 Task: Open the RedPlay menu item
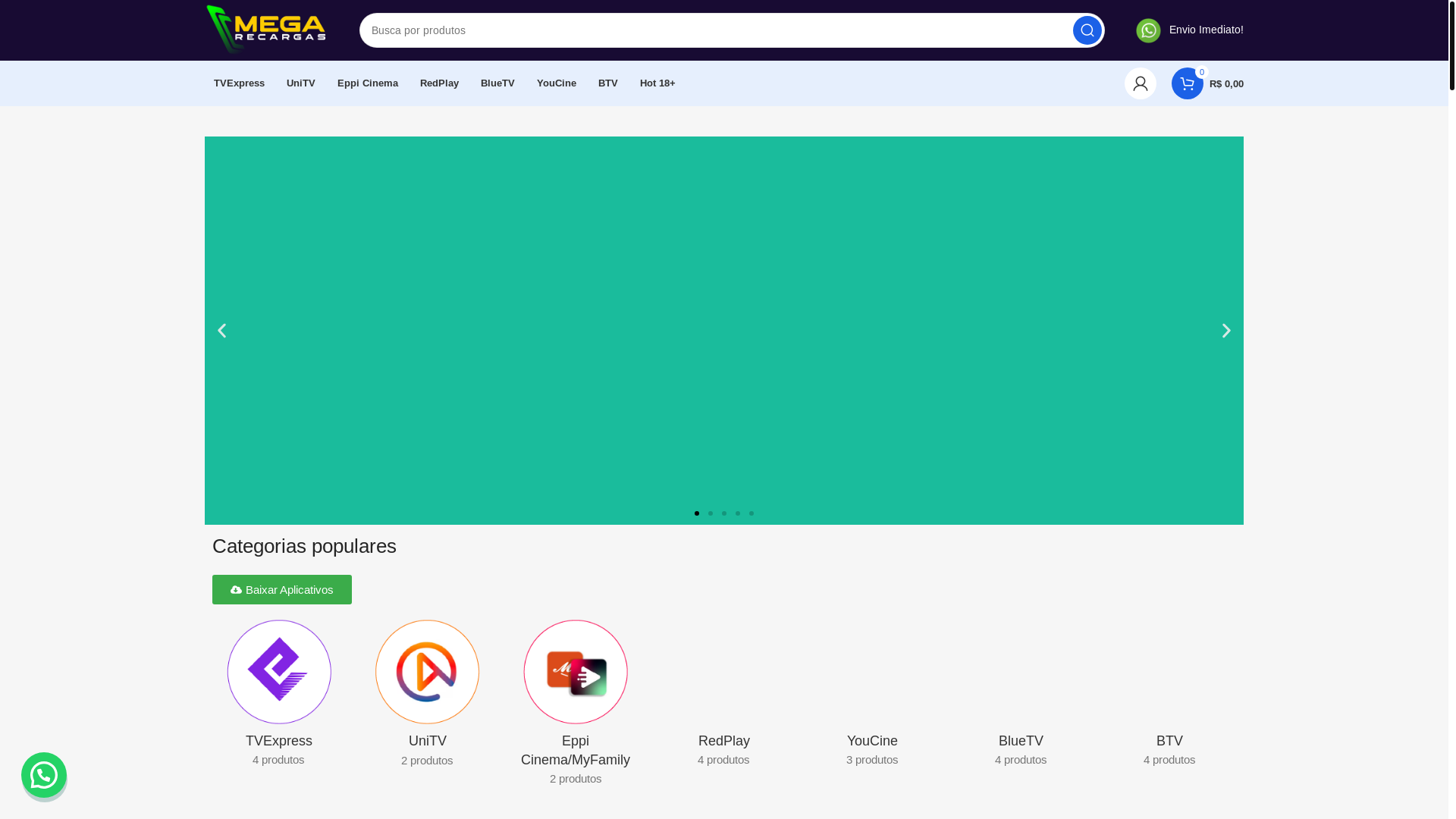439,83
